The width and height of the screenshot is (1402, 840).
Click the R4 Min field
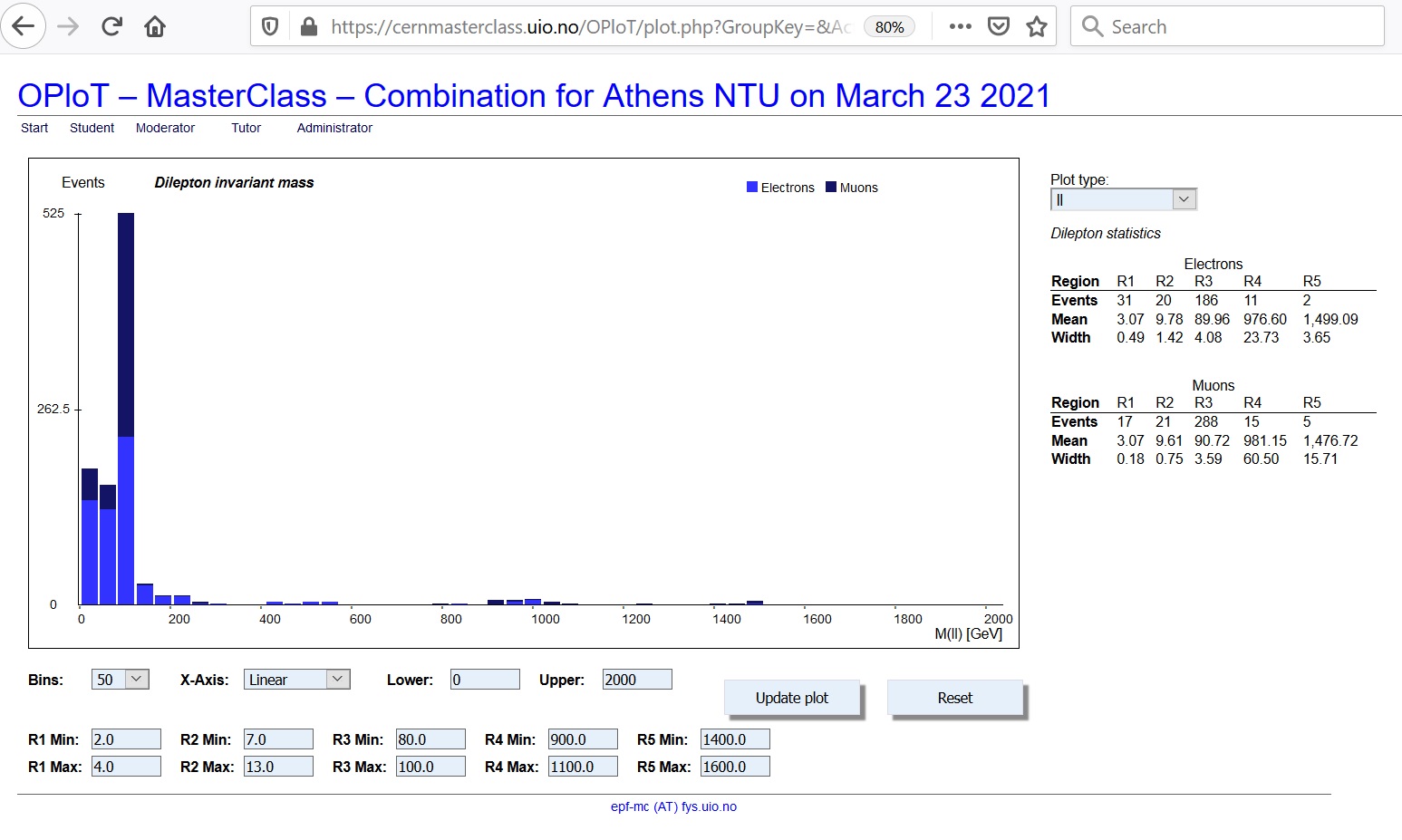coord(583,739)
